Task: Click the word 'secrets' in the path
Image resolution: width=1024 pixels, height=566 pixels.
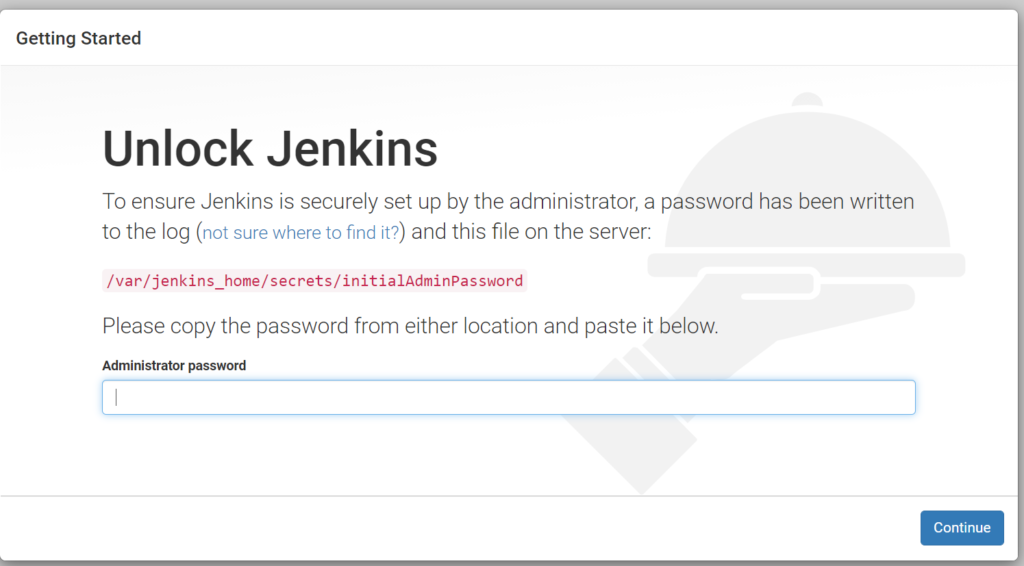Action: click(301, 281)
